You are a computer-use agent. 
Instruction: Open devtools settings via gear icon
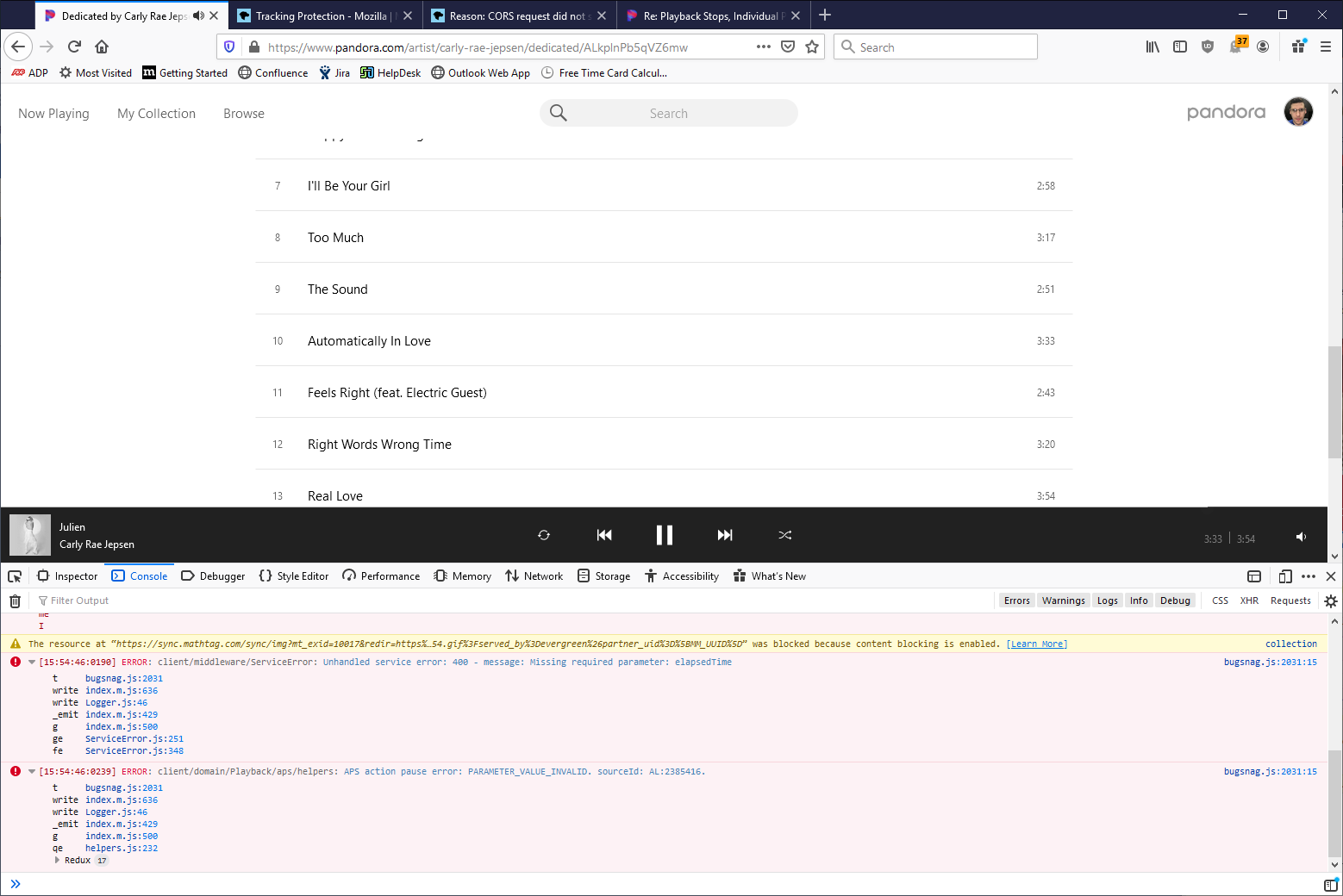coord(1330,600)
